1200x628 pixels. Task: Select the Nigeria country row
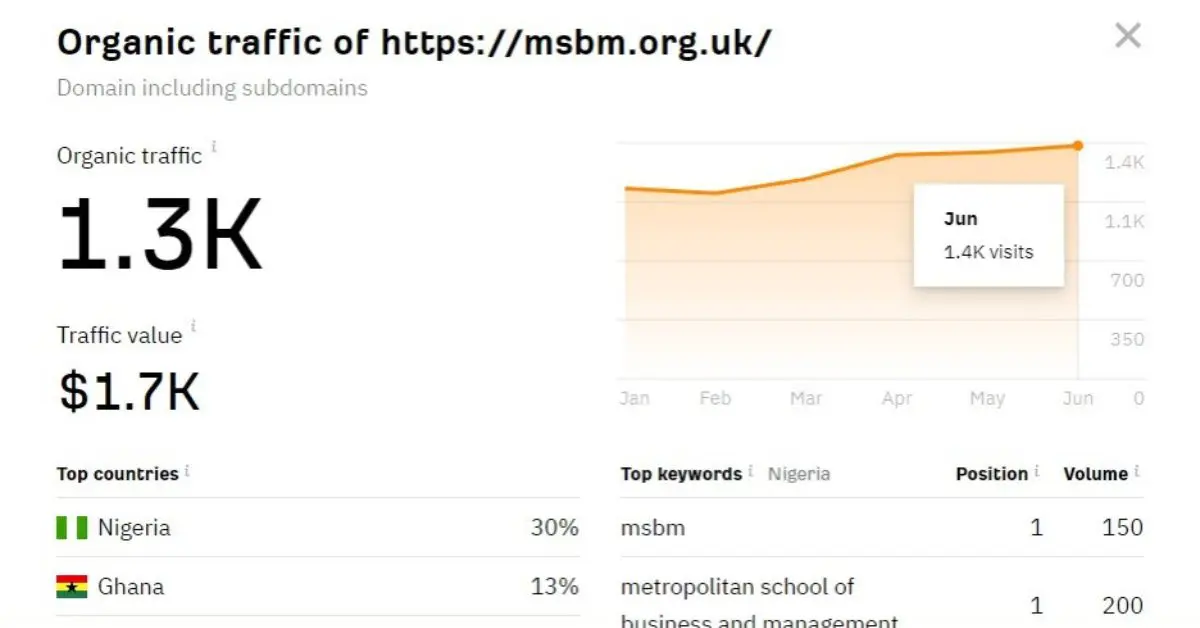pos(318,528)
